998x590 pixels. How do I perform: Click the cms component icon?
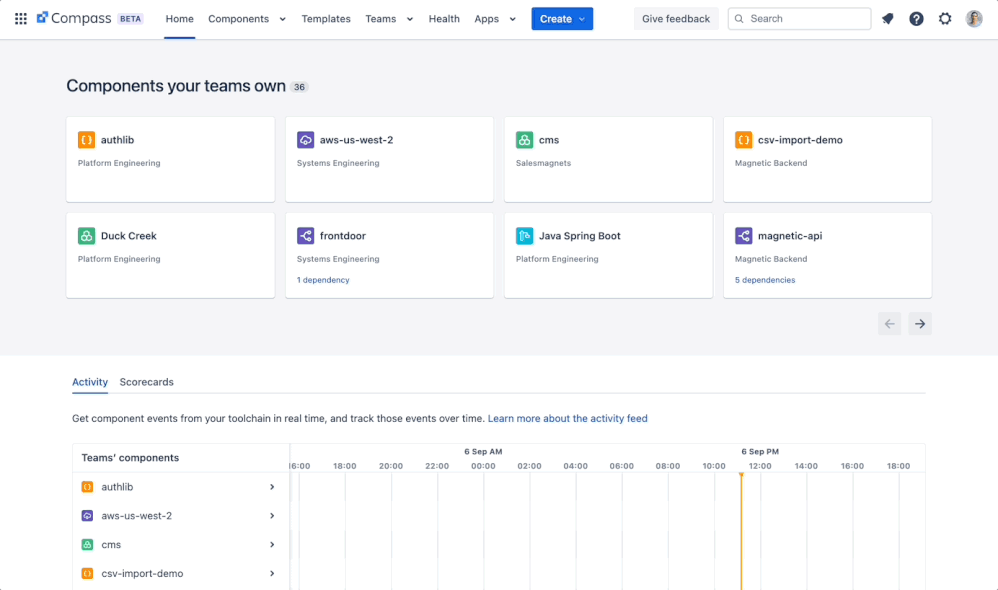[x=523, y=140]
